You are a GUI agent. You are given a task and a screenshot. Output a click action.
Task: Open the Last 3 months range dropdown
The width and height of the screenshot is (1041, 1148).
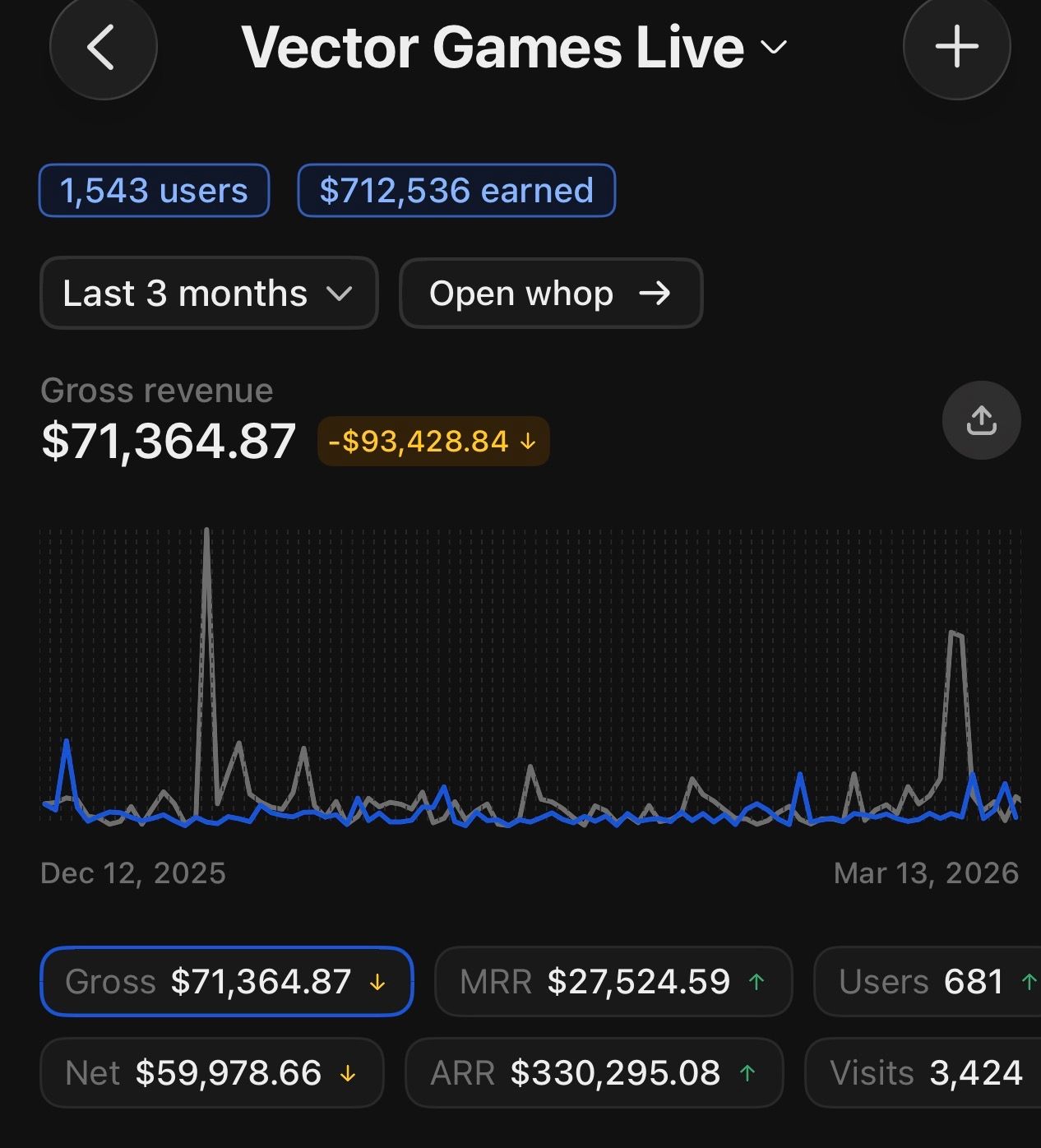pos(209,293)
